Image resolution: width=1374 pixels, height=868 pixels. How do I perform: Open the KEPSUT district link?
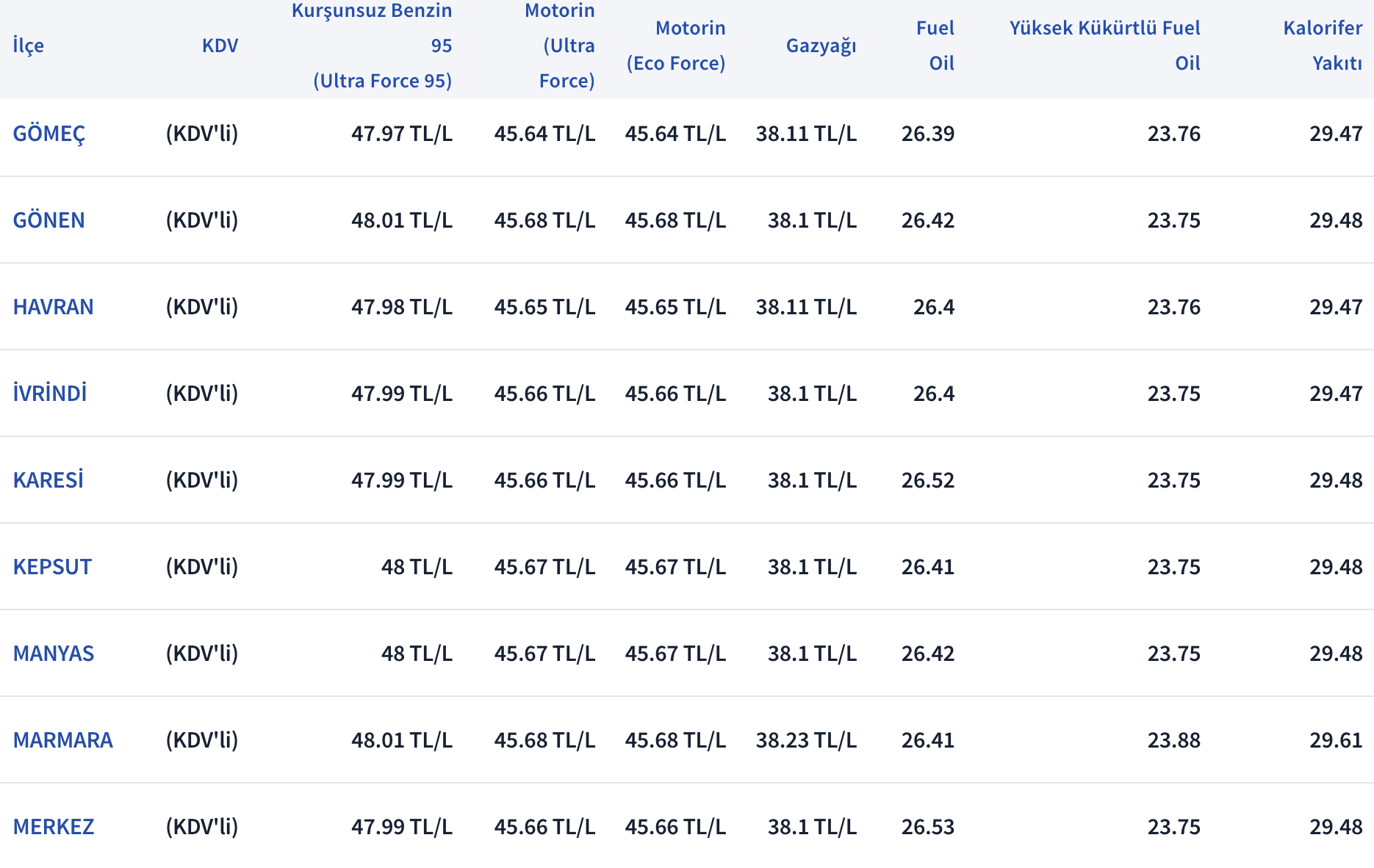53,567
